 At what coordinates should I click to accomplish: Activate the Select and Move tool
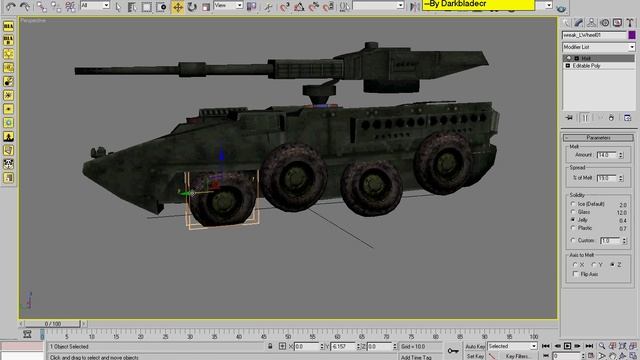[x=178, y=6]
